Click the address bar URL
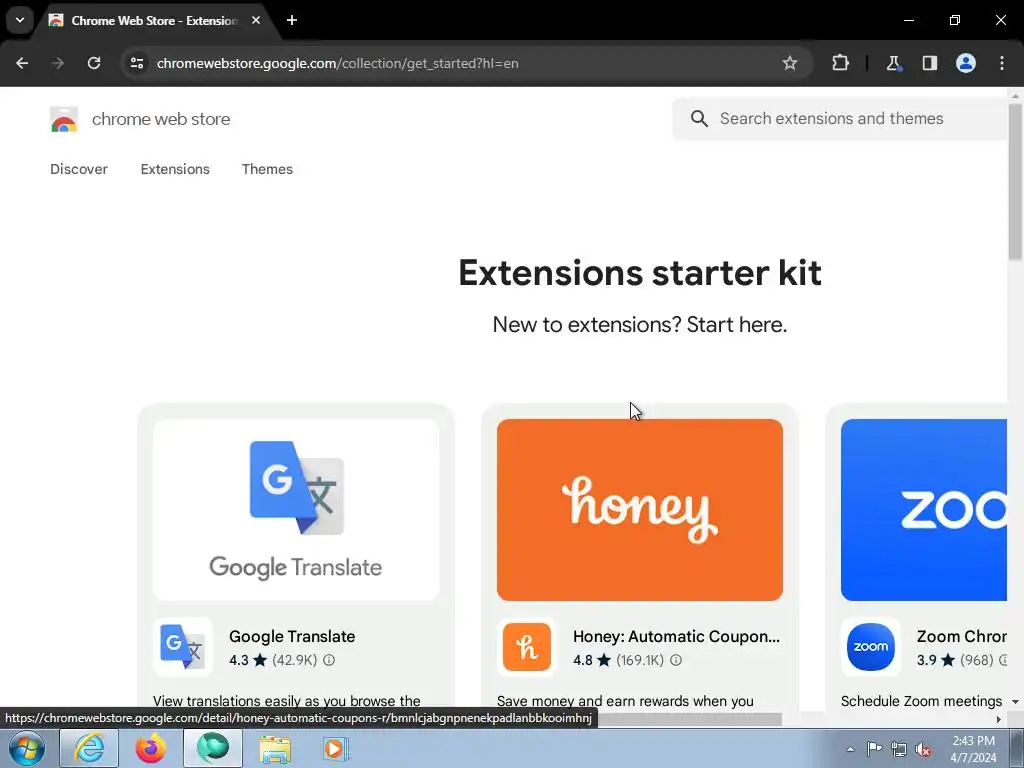Viewport: 1024px width, 768px height. 337,63
